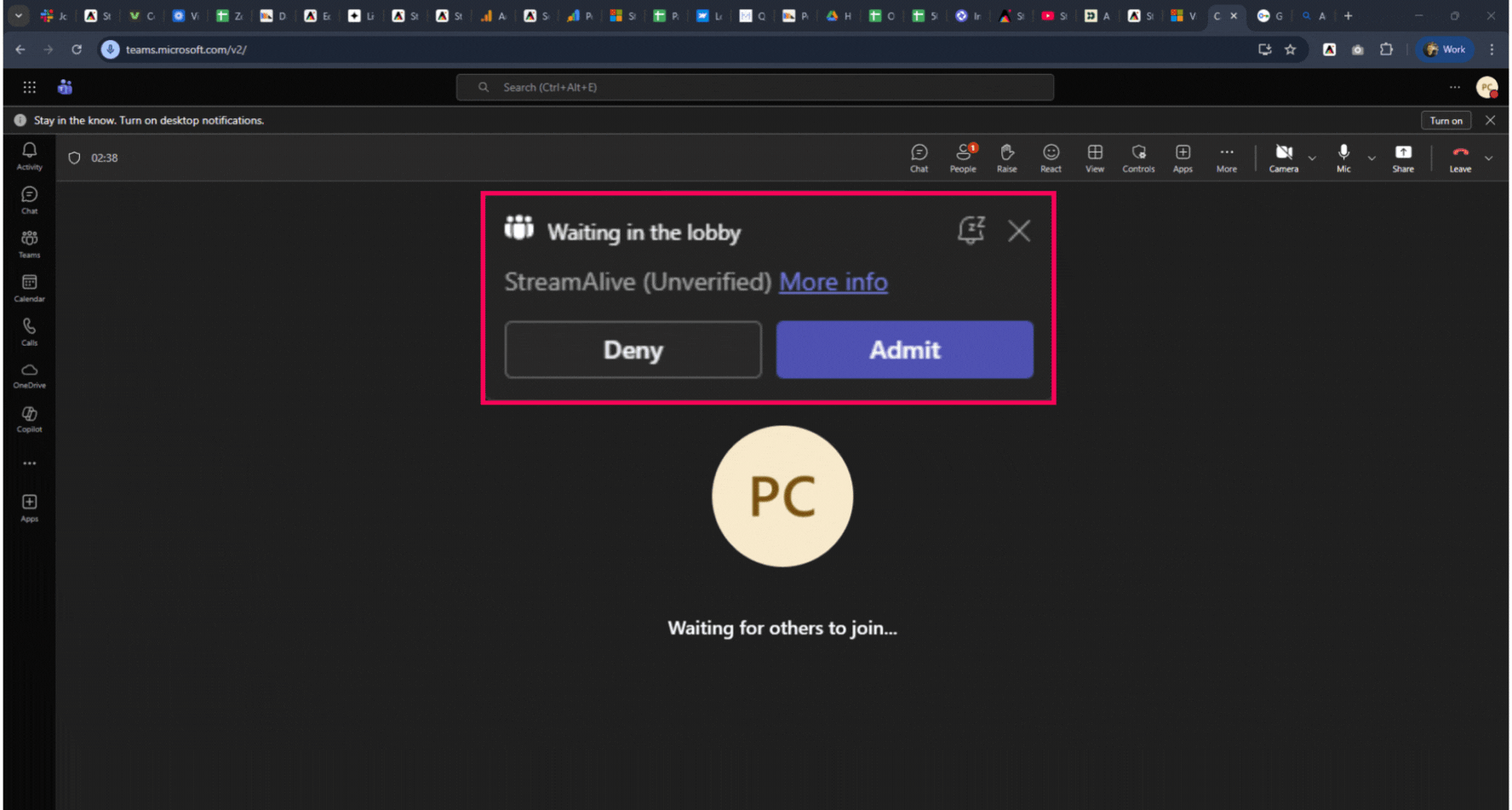Share your screen
This screenshot has width=1512, height=810.
click(1403, 158)
